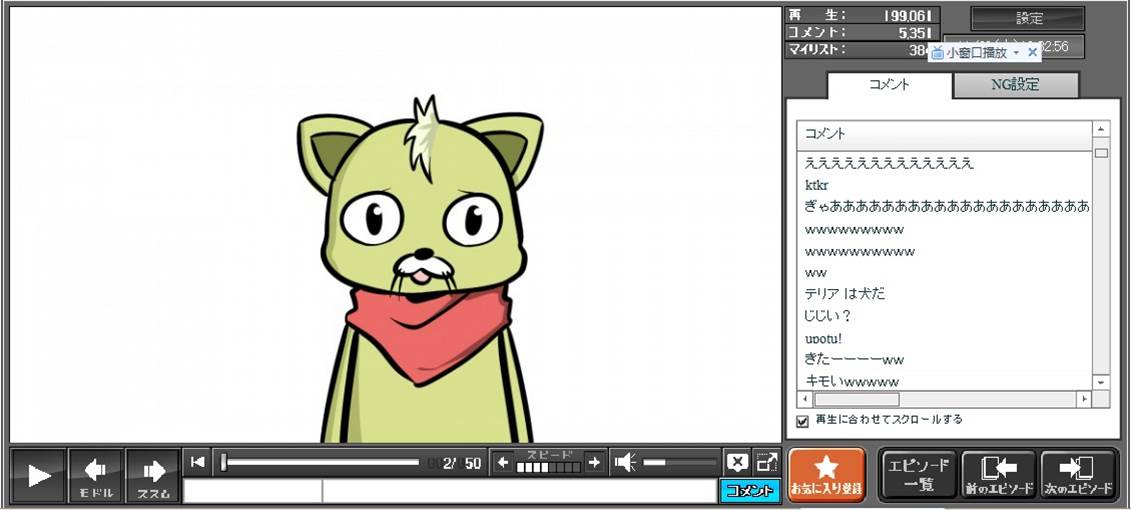
Task: Enter fullscreen mode via expand icon
Action: pos(767,462)
